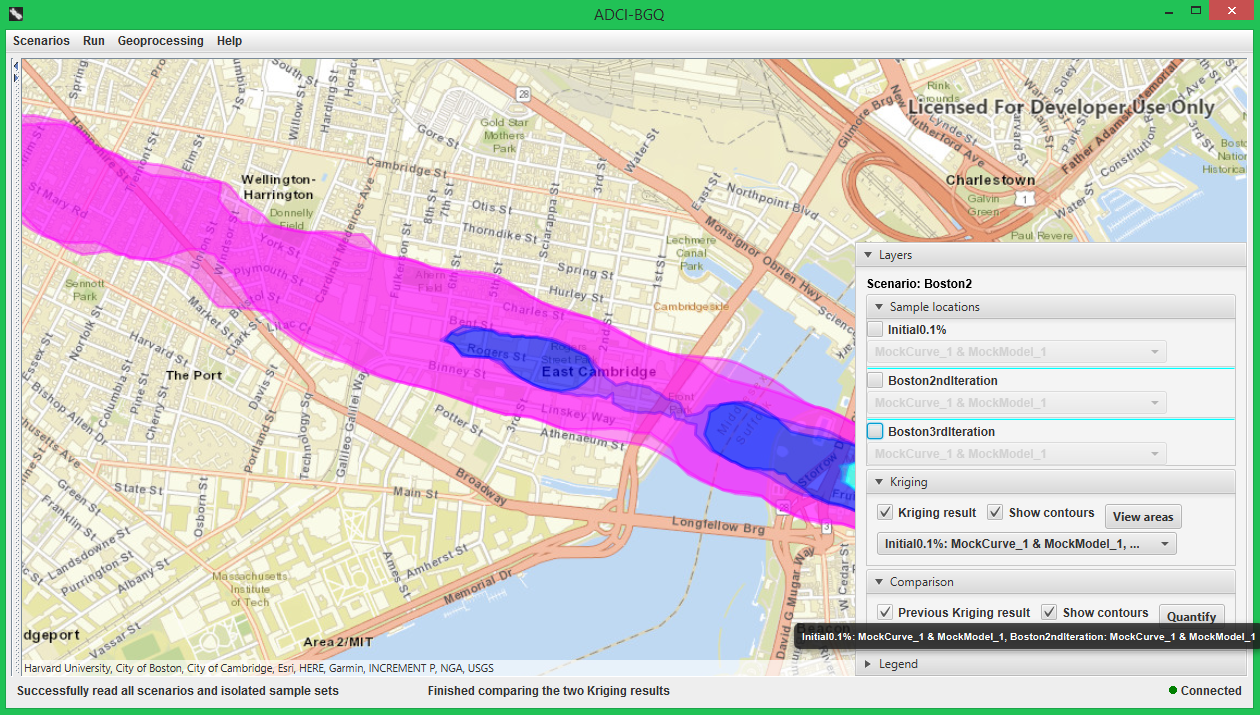The height and width of the screenshot is (715, 1260).
Task: Open the Kriging result selection dropdown
Action: pyautogui.click(x=1027, y=544)
